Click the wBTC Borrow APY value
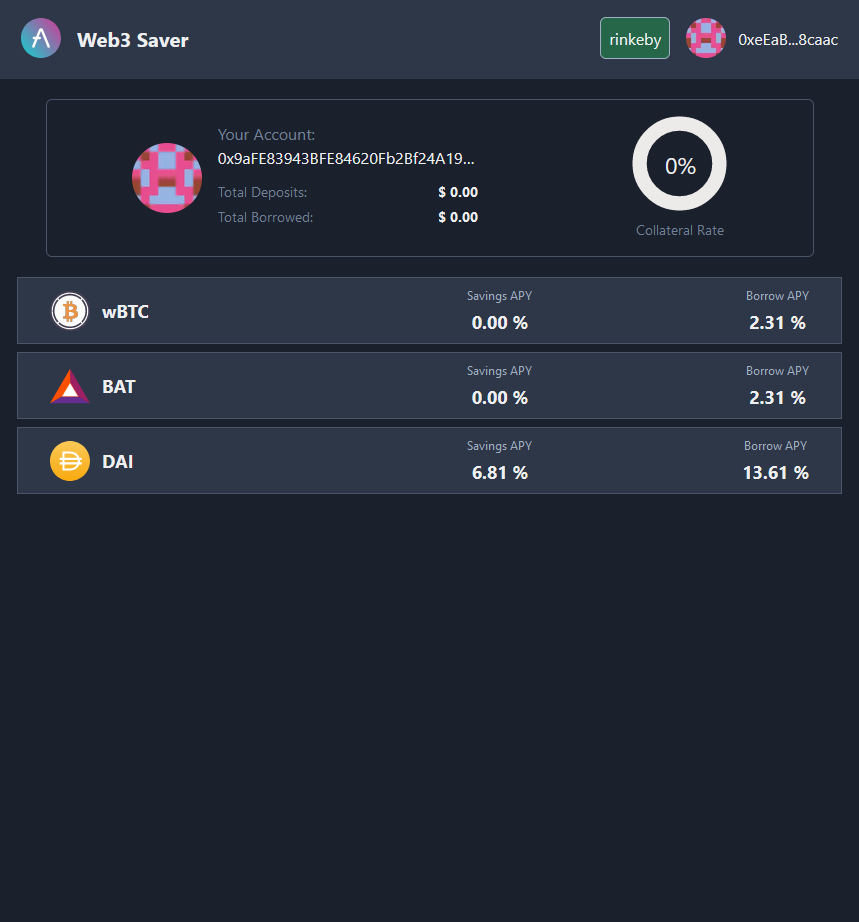Image resolution: width=859 pixels, height=922 pixels. pyautogui.click(x=777, y=323)
